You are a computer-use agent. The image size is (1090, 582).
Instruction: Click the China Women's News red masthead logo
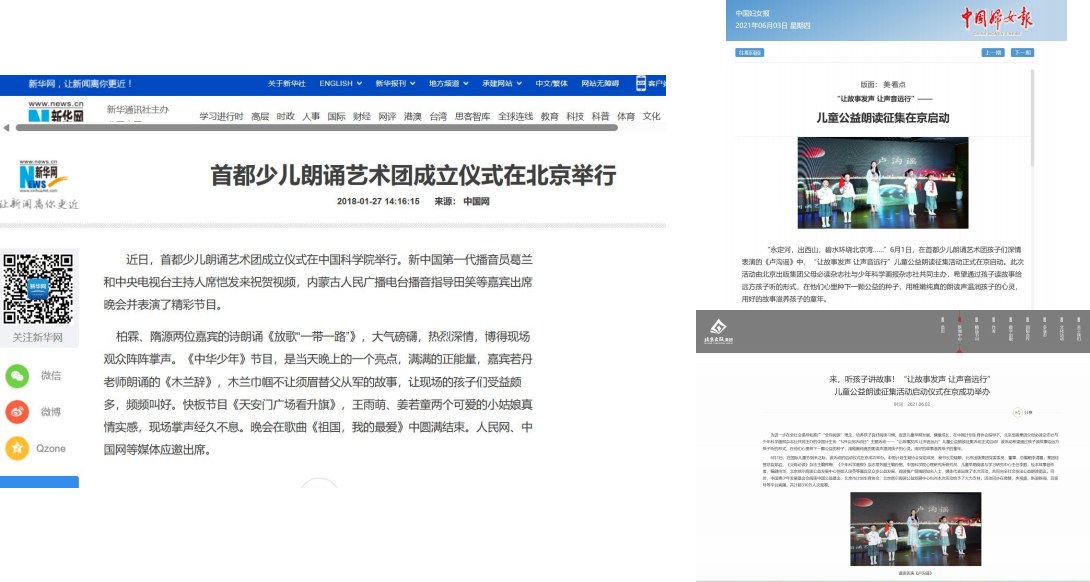coord(997,19)
